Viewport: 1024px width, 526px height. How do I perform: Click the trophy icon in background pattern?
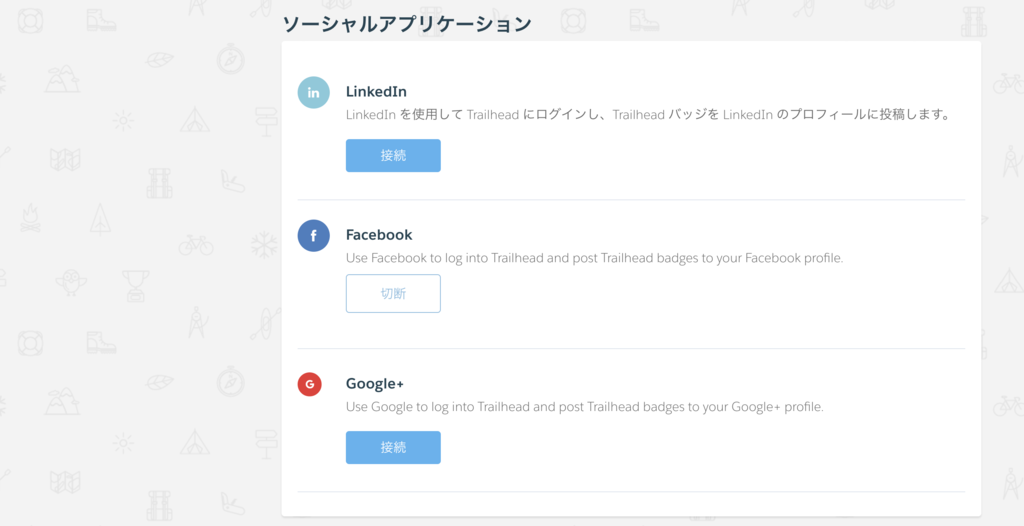point(136,286)
